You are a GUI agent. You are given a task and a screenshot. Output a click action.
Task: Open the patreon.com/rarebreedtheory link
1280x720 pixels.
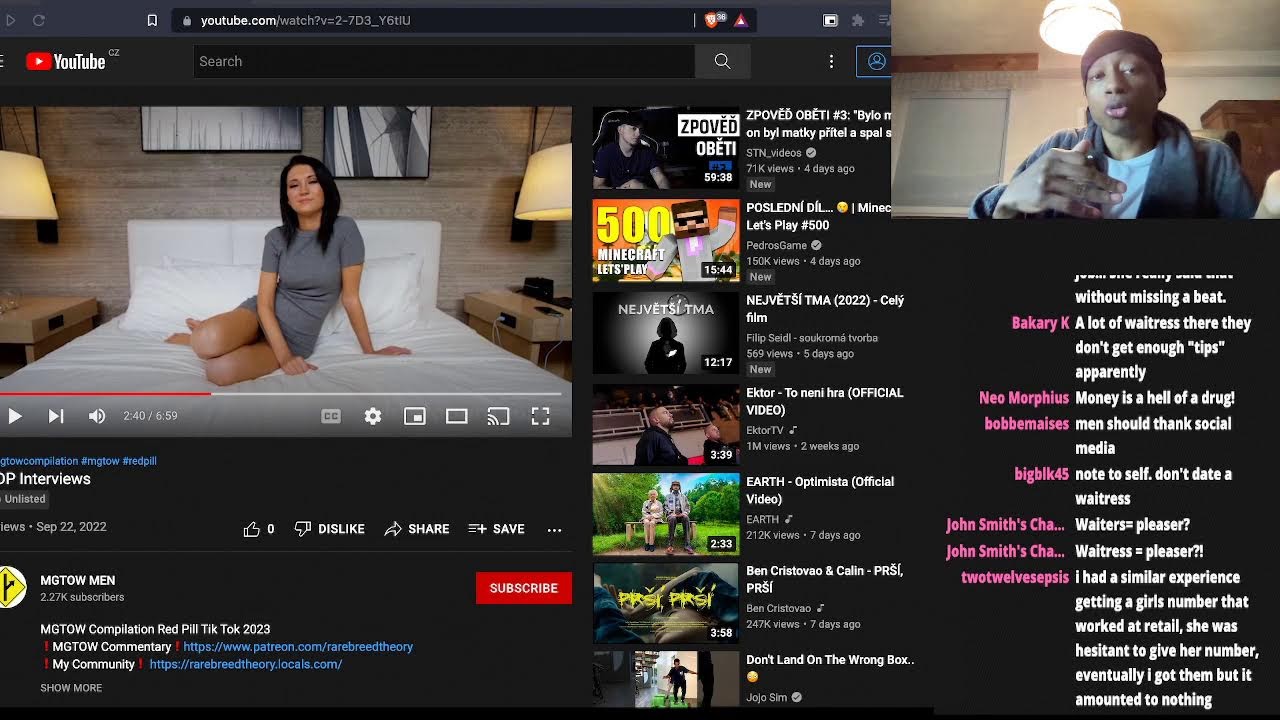pos(298,647)
